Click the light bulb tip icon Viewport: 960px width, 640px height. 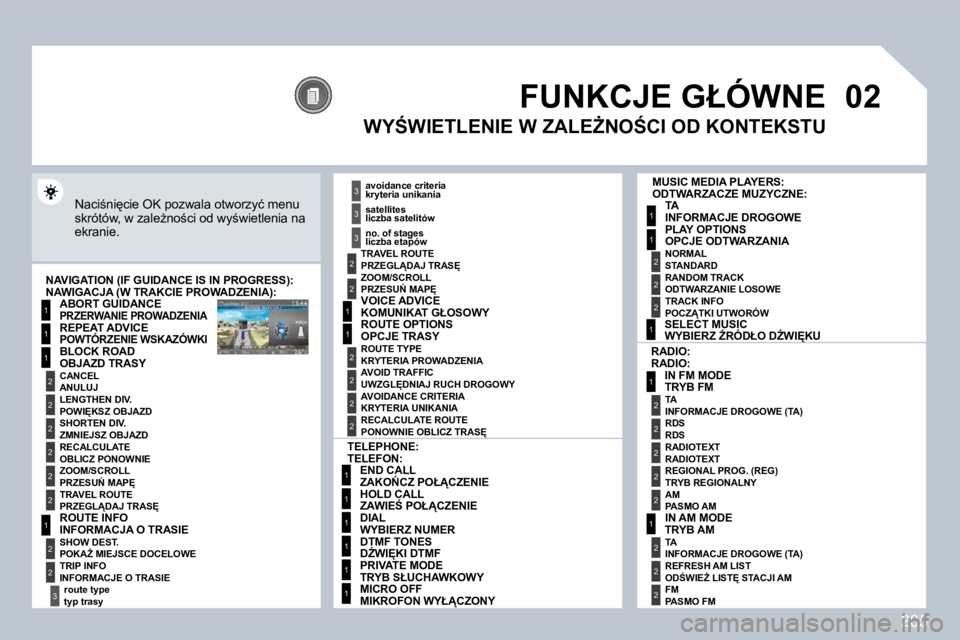click(51, 192)
